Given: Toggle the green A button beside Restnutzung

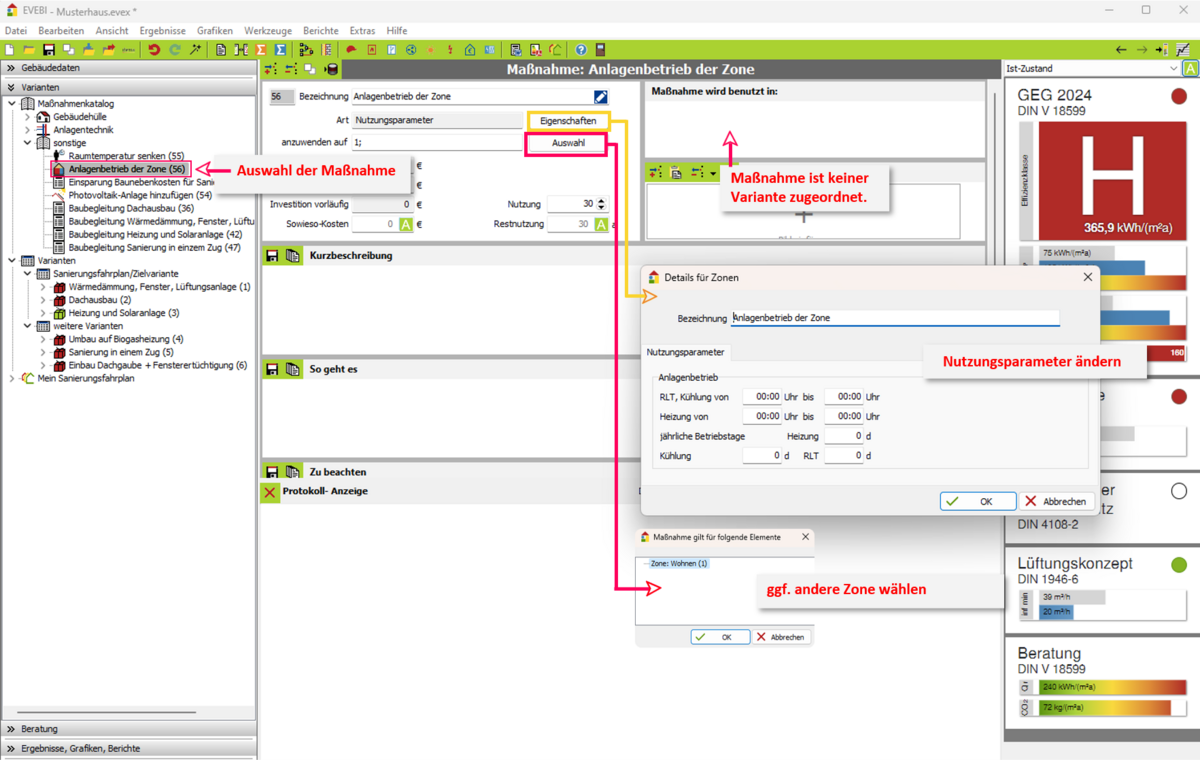Looking at the screenshot, I should point(601,225).
